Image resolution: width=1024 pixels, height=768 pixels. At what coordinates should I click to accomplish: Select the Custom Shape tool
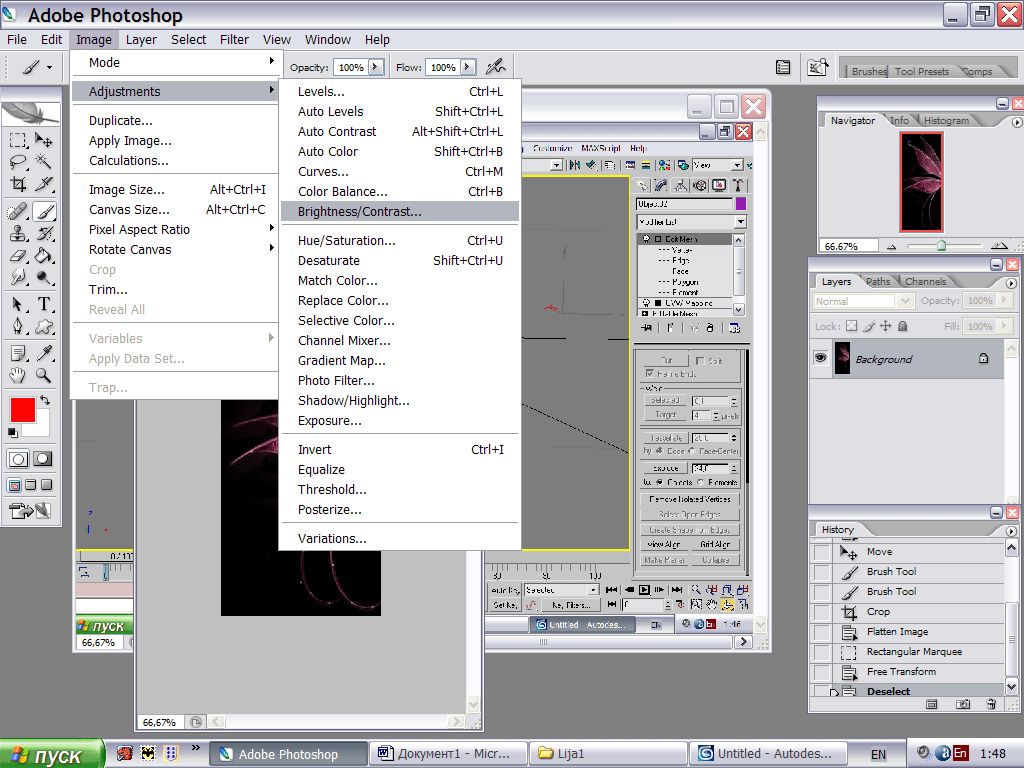tap(44, 327)
